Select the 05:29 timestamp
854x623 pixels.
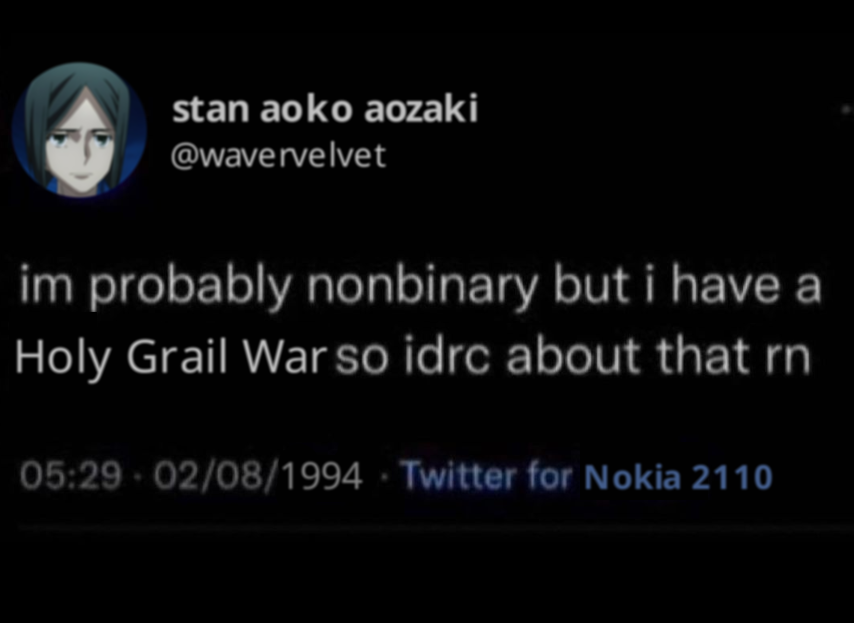[71, 476]
